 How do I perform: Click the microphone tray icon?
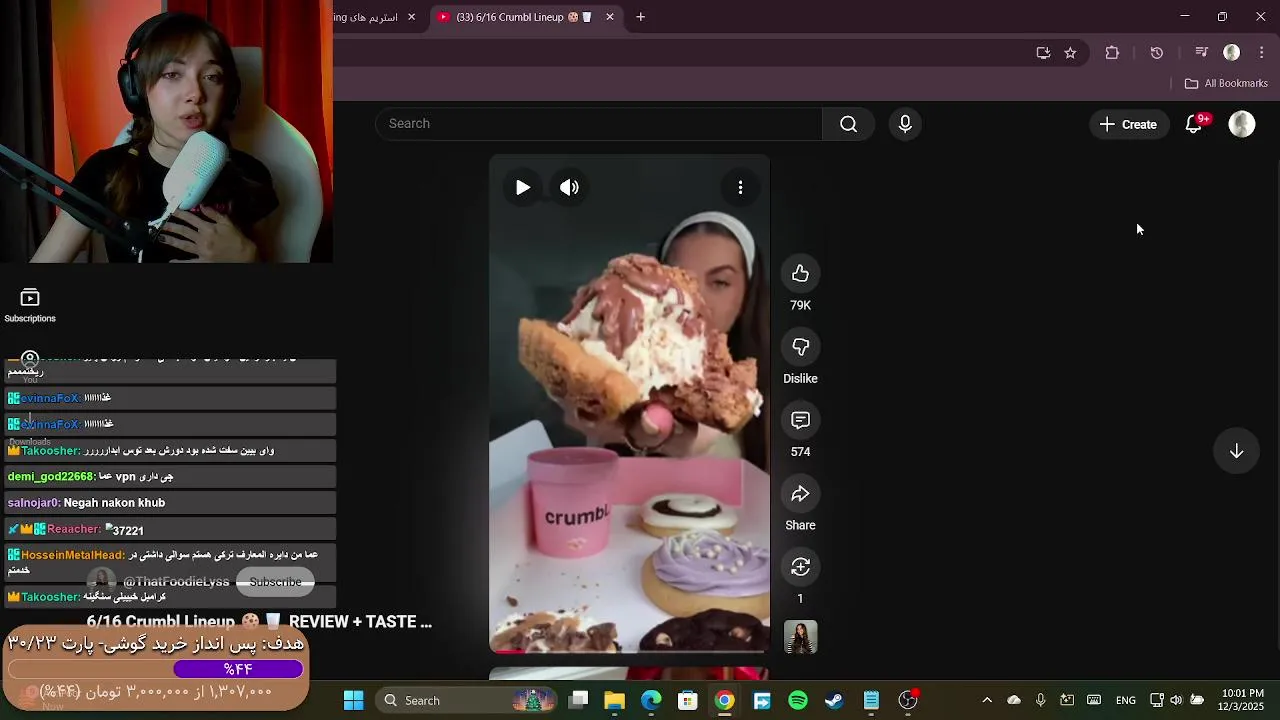pyautogui.click(x=1040, y=700)
